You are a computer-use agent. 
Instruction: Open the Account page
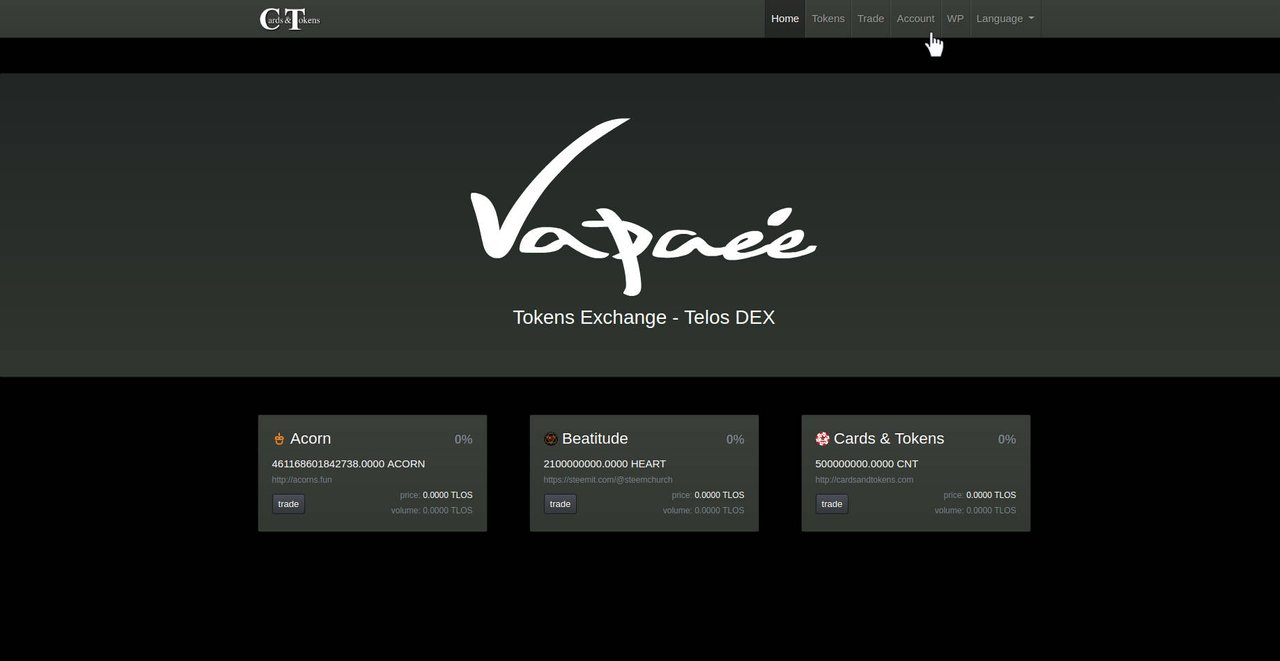point(916,18)
